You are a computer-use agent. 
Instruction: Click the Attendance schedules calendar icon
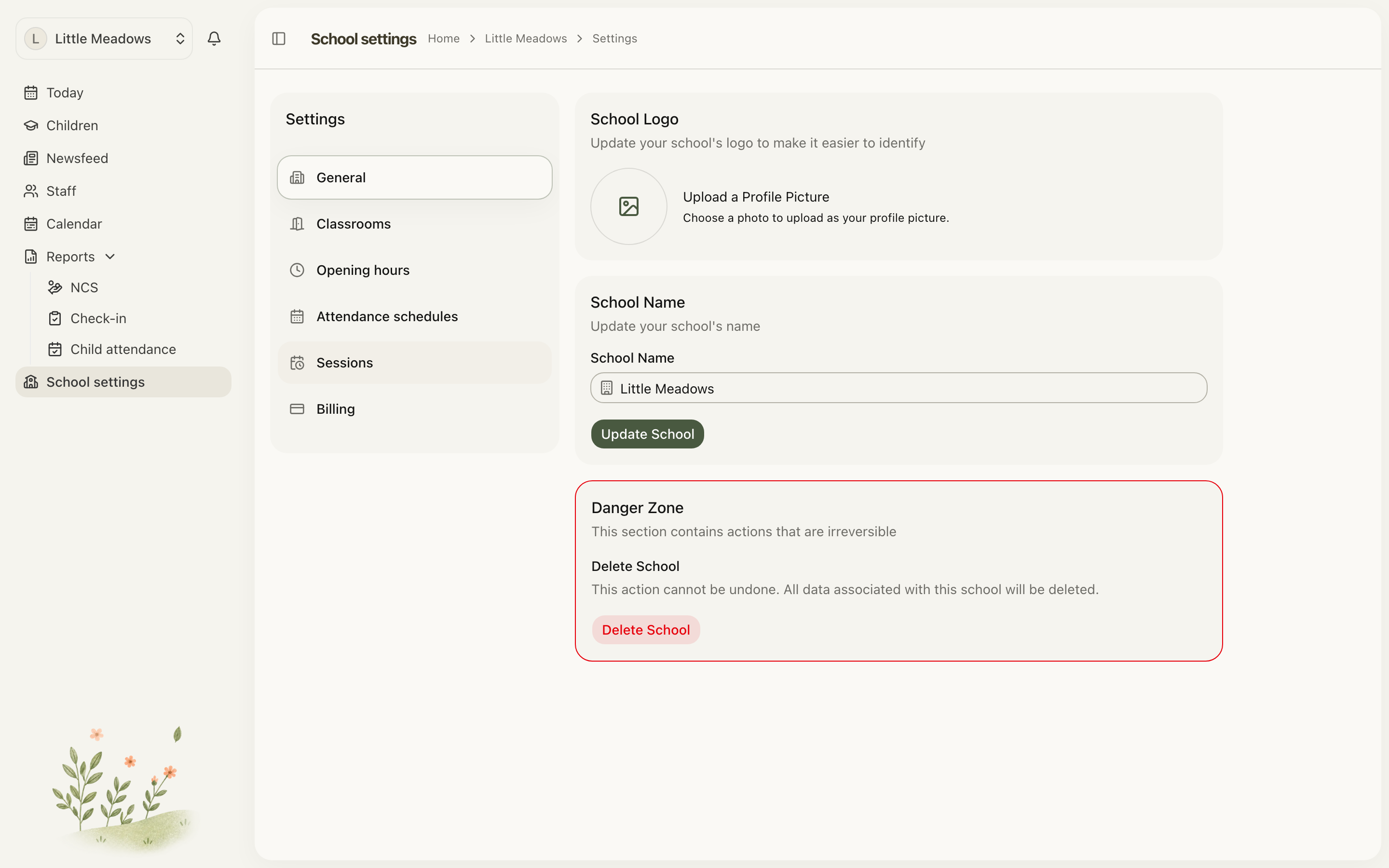point(297,317)
